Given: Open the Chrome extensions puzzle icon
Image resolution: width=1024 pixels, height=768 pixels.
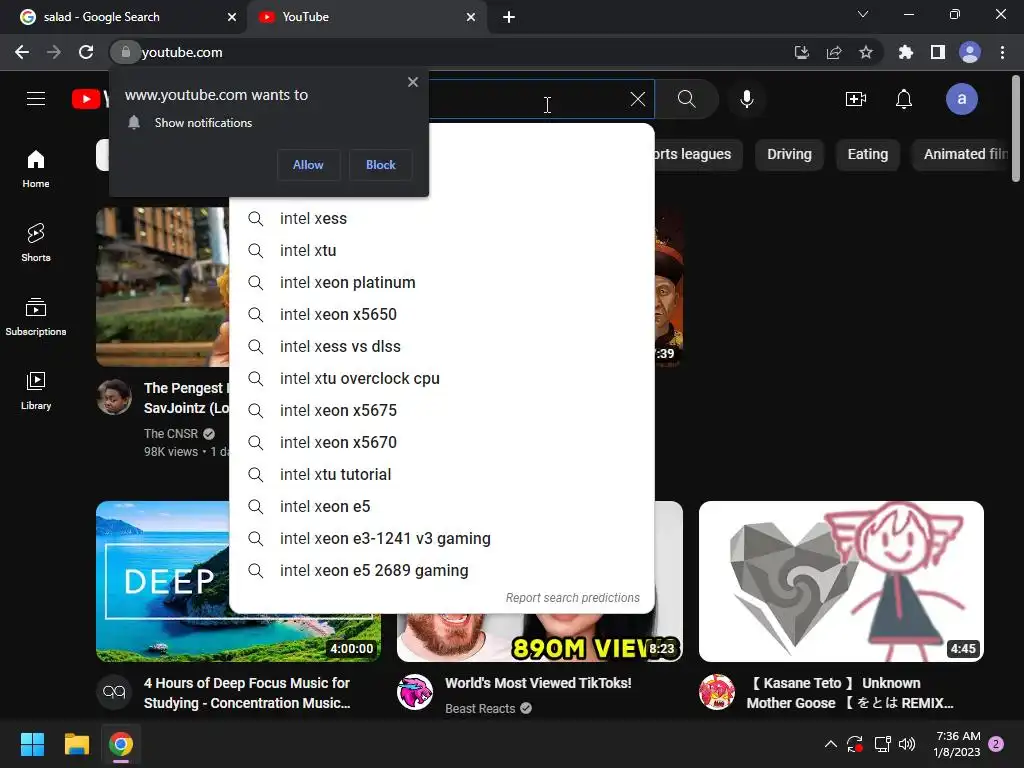Looking at the screenshot, I should point(906,52).
